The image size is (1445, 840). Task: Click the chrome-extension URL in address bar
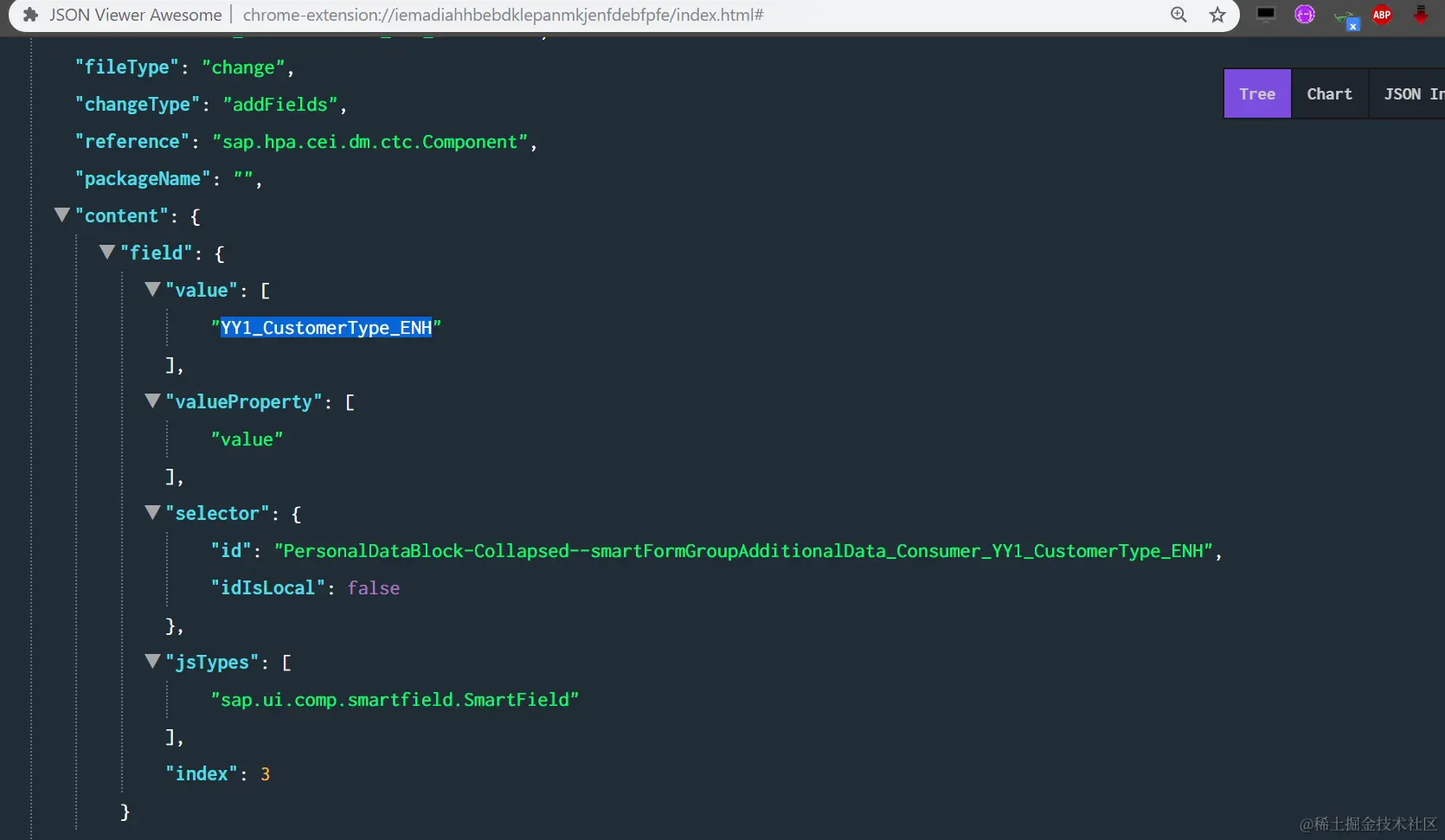pyautogui.click(x=503, y=15)
